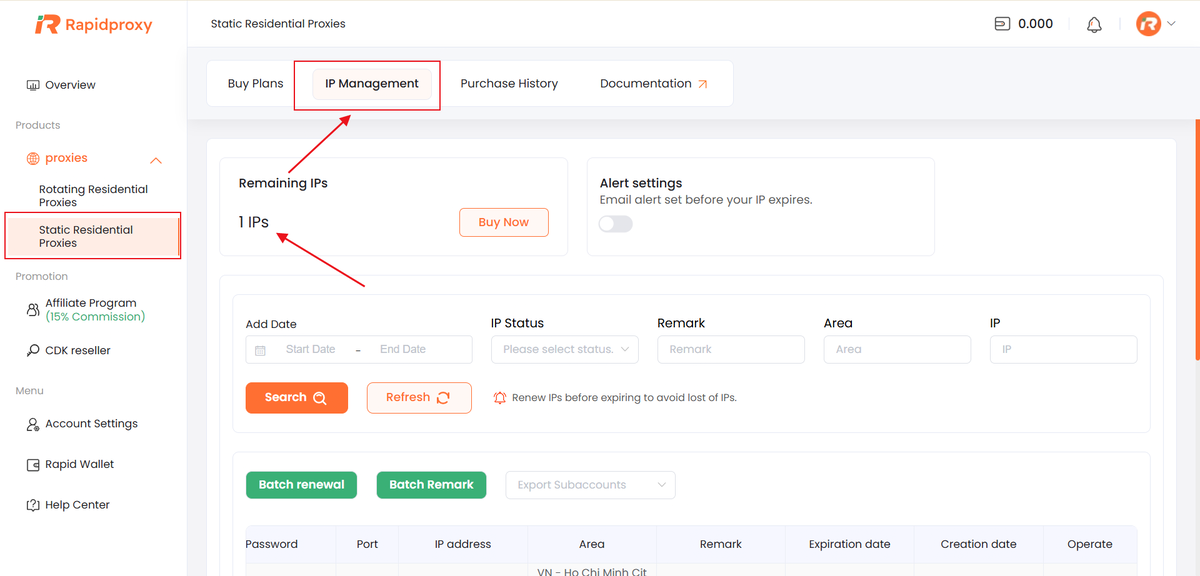Click the Refresh button
The image size is (1200, 576).
pos(419,397)
